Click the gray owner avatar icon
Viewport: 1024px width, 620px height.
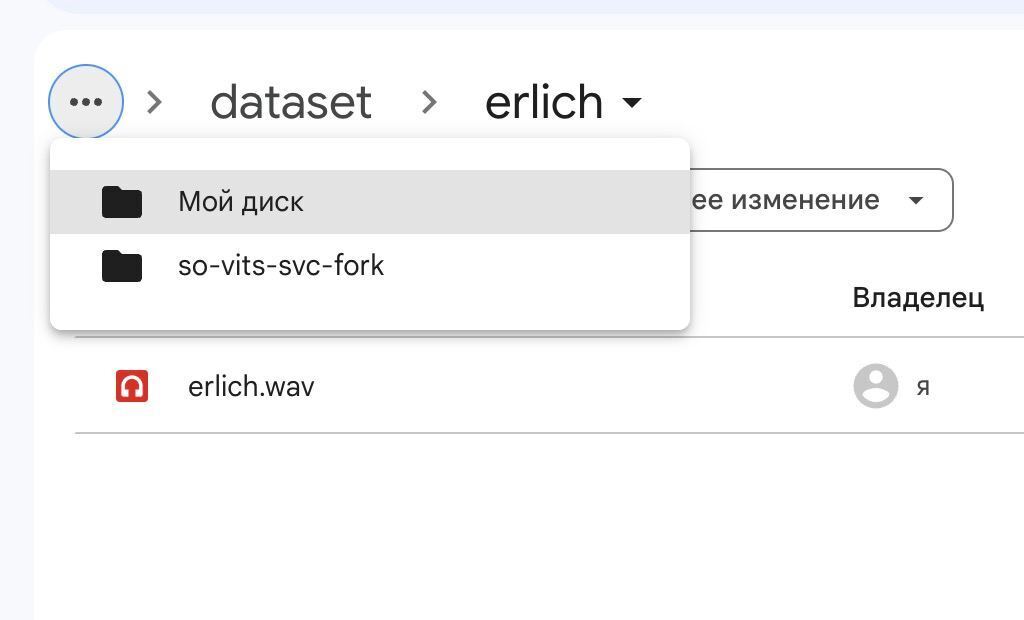tap(876, 386)
